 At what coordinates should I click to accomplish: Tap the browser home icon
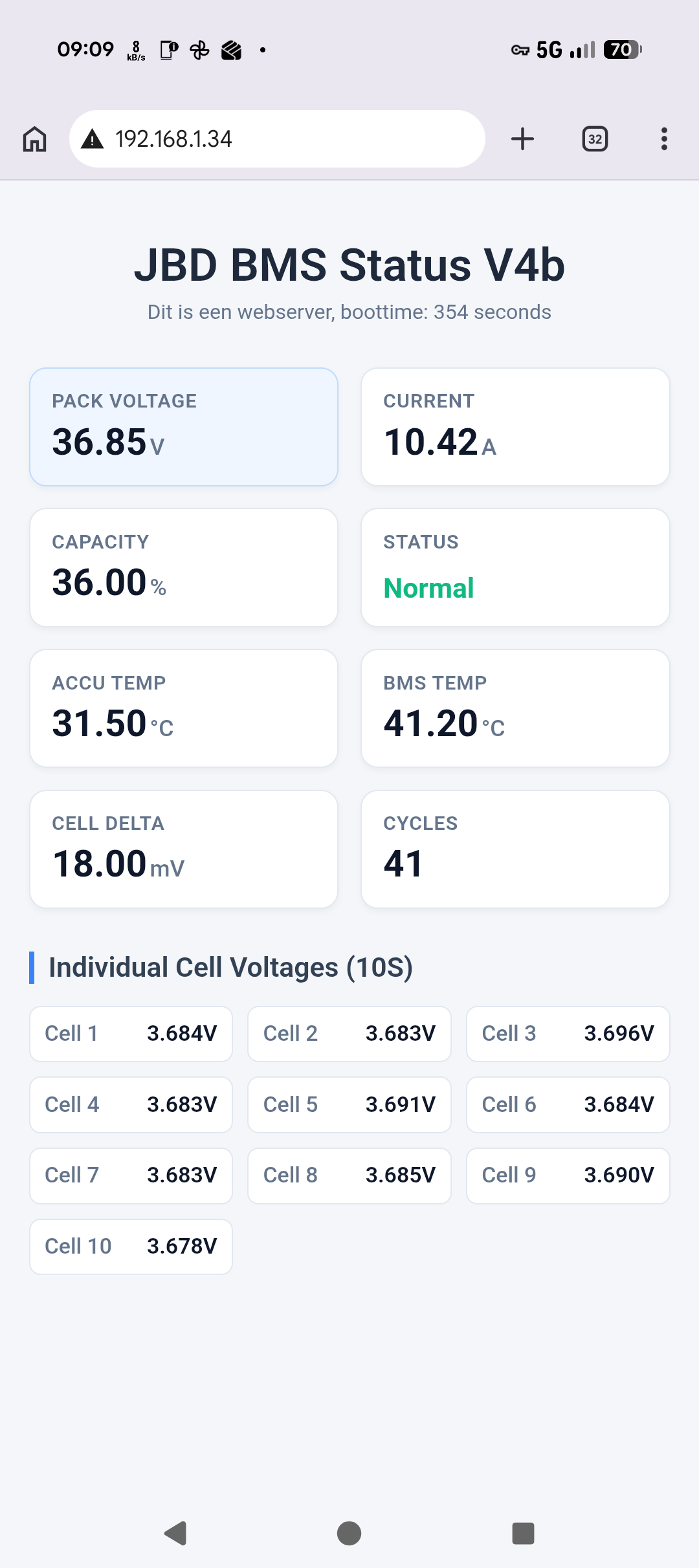point(35,139)
